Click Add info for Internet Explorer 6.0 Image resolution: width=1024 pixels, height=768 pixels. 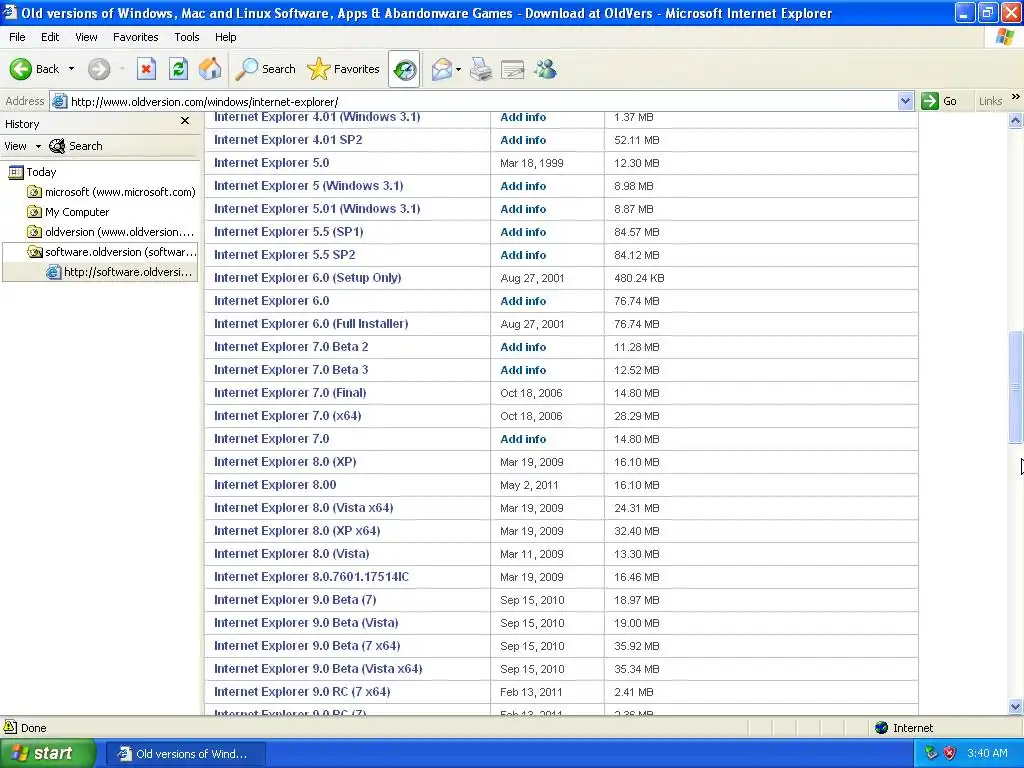523,301
